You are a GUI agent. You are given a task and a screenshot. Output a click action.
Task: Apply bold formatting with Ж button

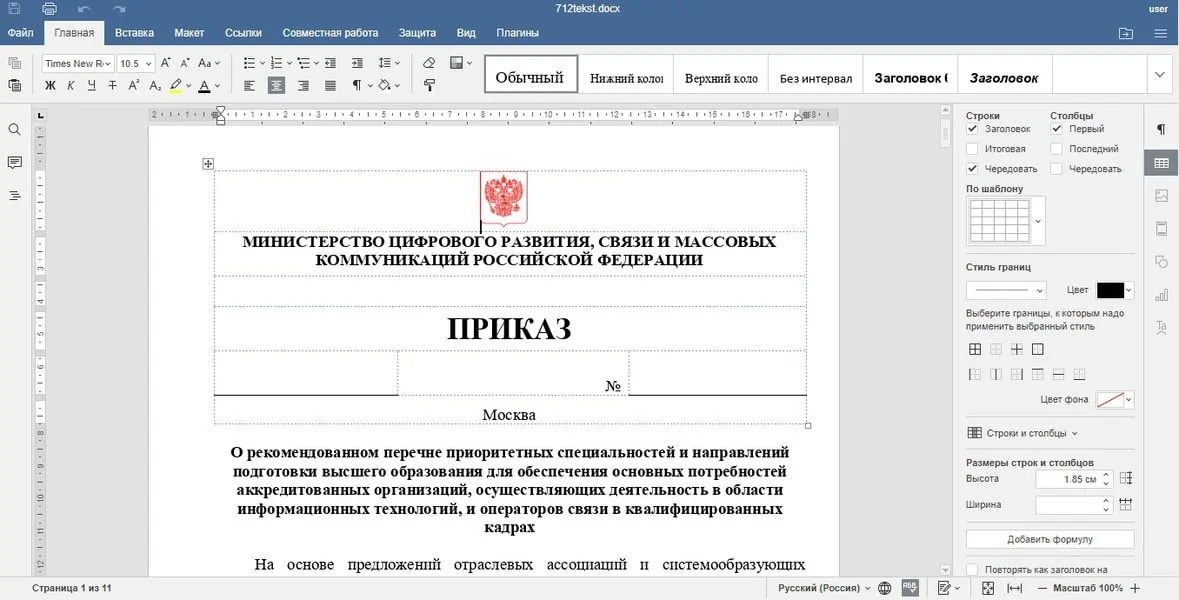point(50,86)
